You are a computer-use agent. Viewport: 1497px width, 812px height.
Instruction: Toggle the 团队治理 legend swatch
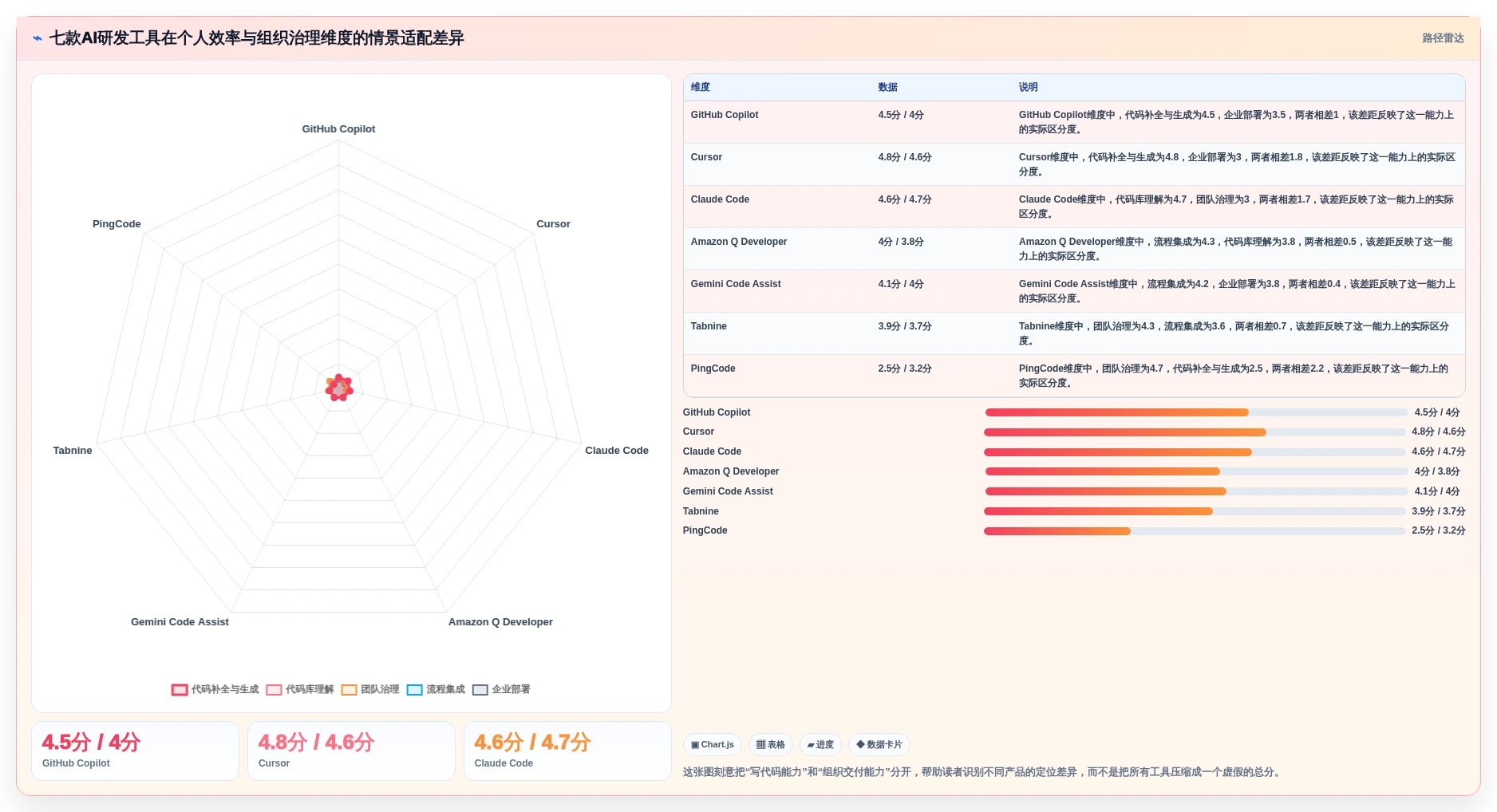click(x=349, y=690)
